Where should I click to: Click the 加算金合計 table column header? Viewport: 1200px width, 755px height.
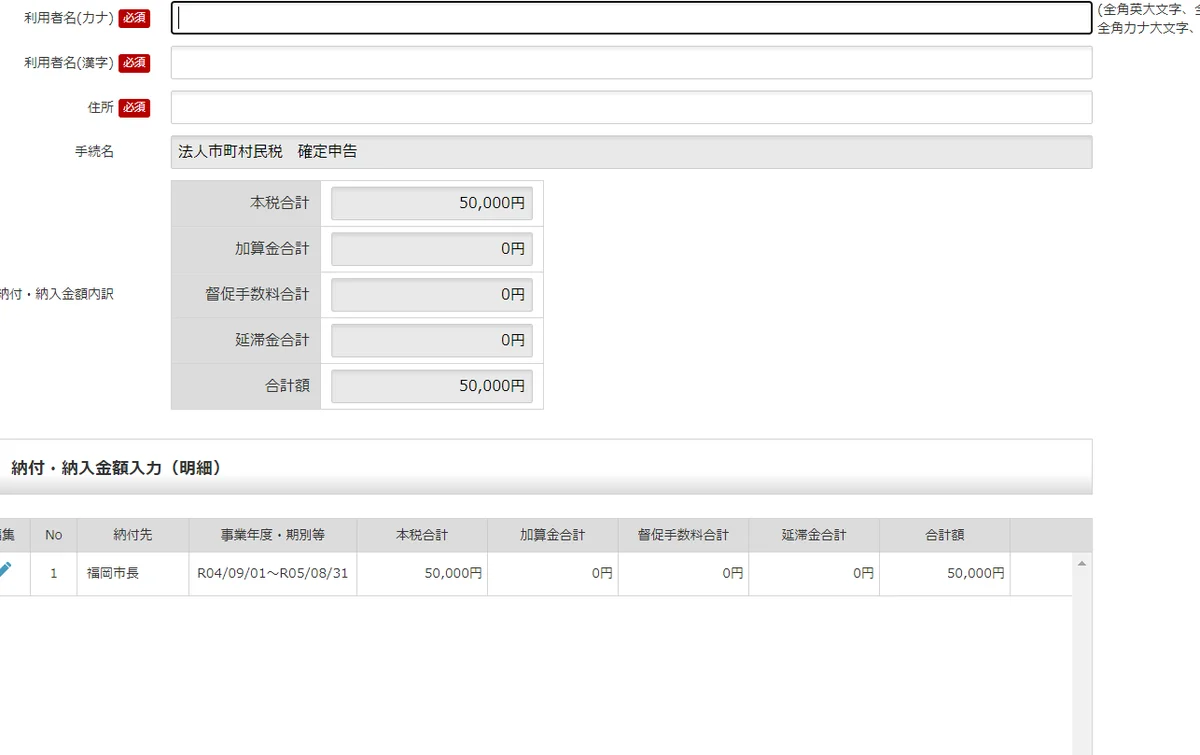553,535
